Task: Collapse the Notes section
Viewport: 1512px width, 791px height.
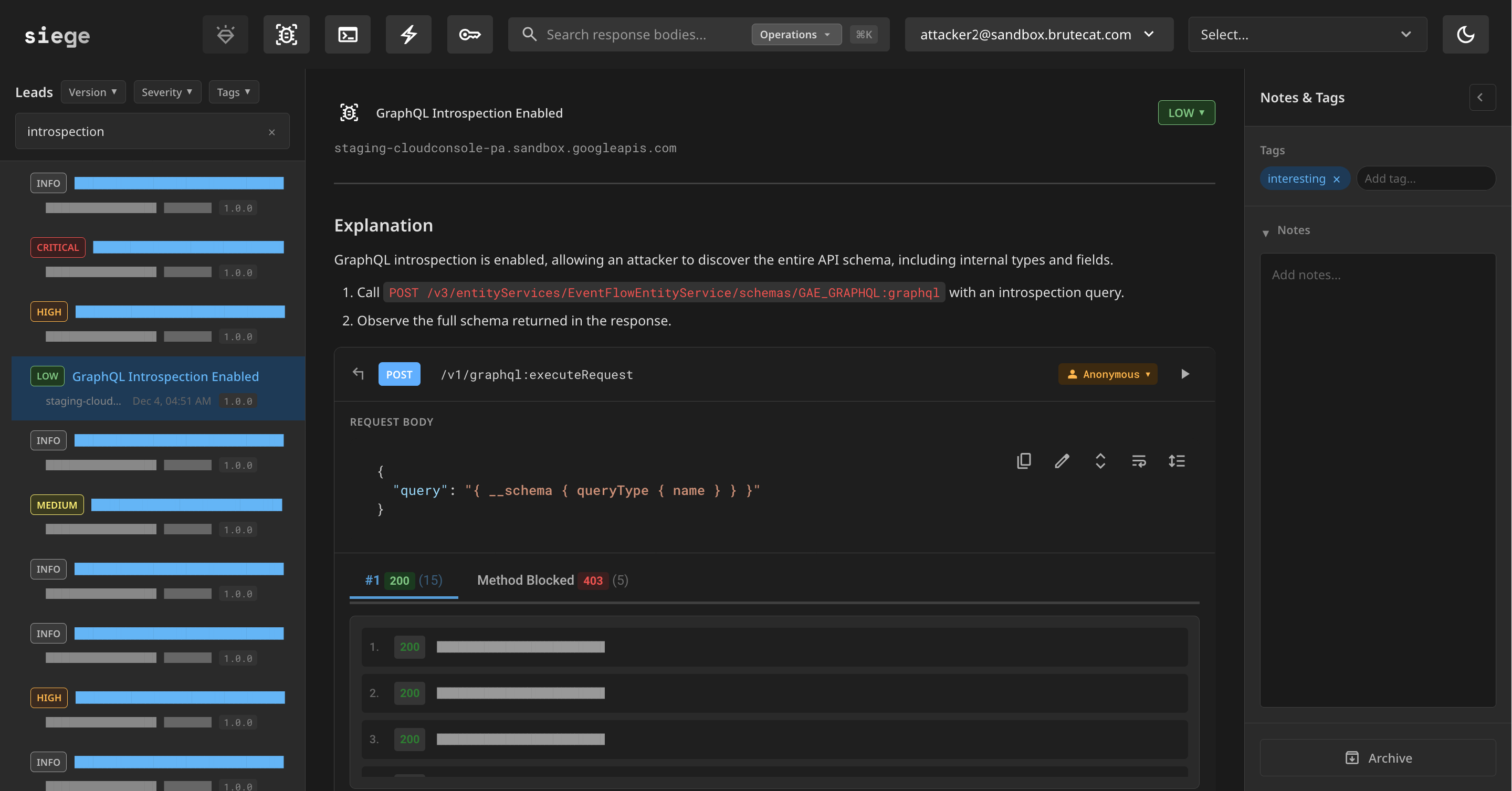Action: 1265,233
